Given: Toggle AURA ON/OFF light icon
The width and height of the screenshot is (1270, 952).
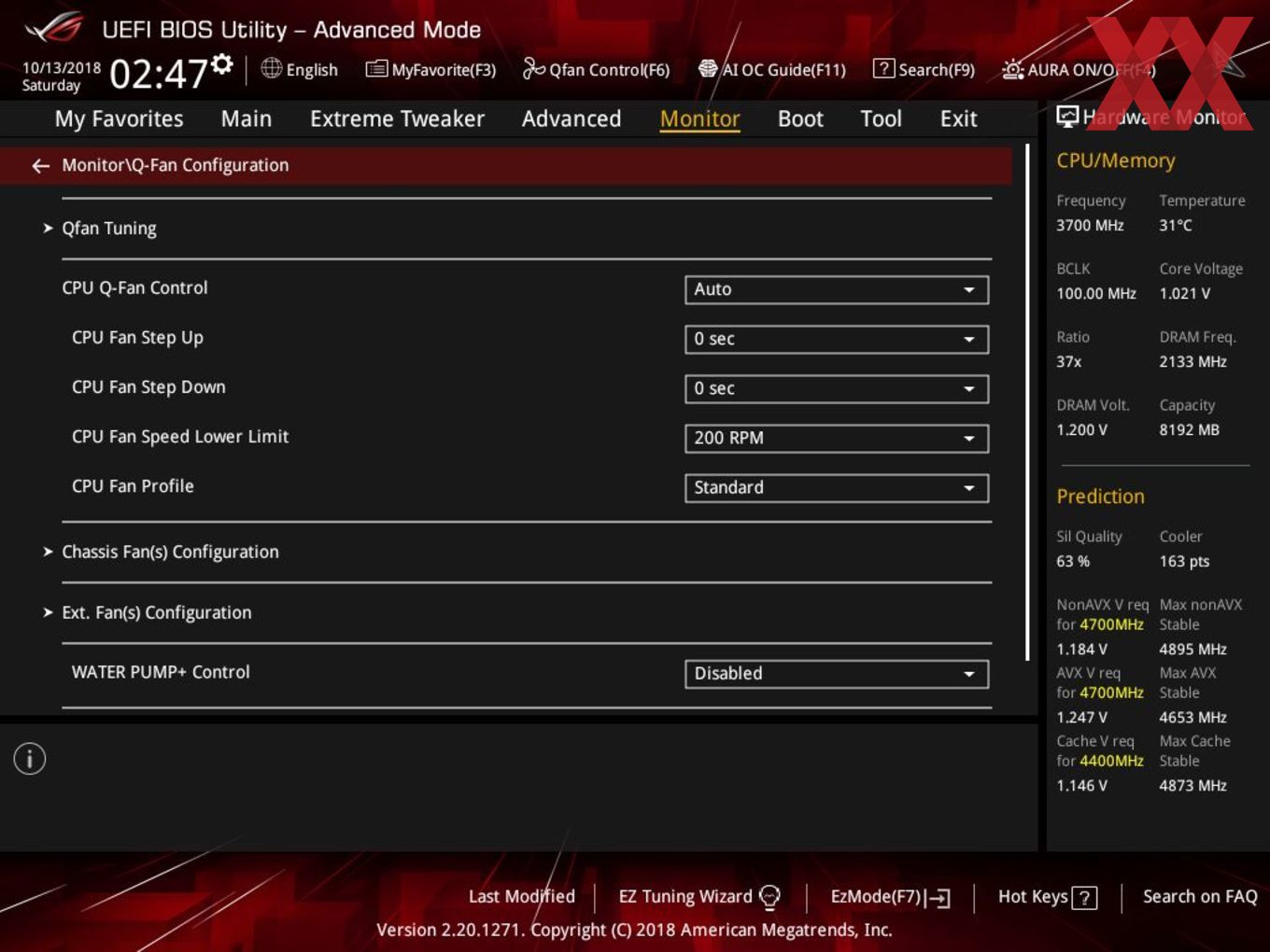Looking at the screenshot, I should coord(1012,69).
